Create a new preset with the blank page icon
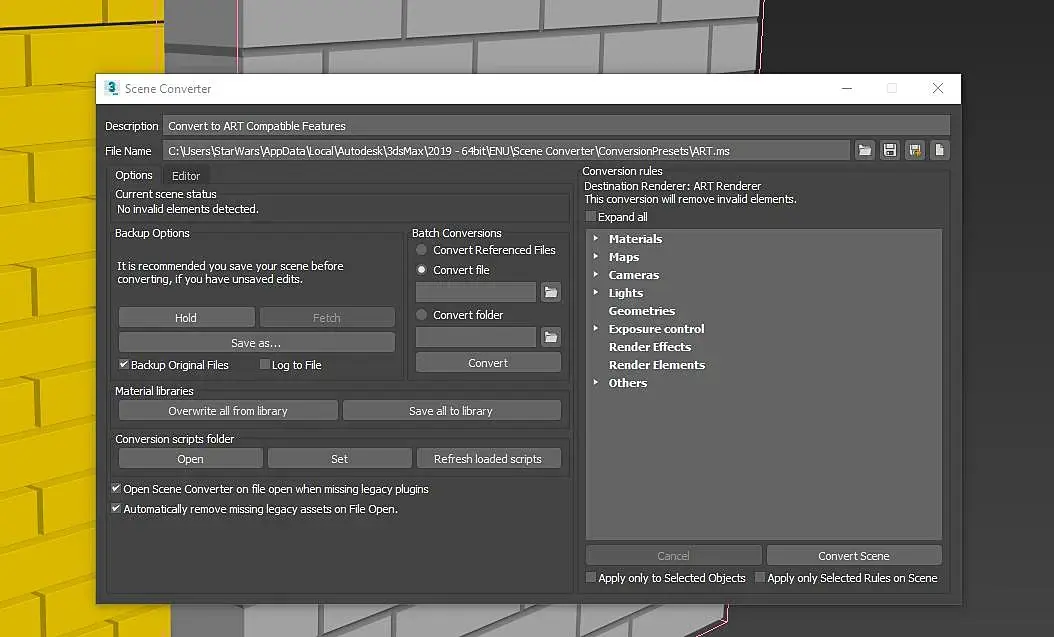The height and width of the screenshot is (637, 1054). (940, 151)
